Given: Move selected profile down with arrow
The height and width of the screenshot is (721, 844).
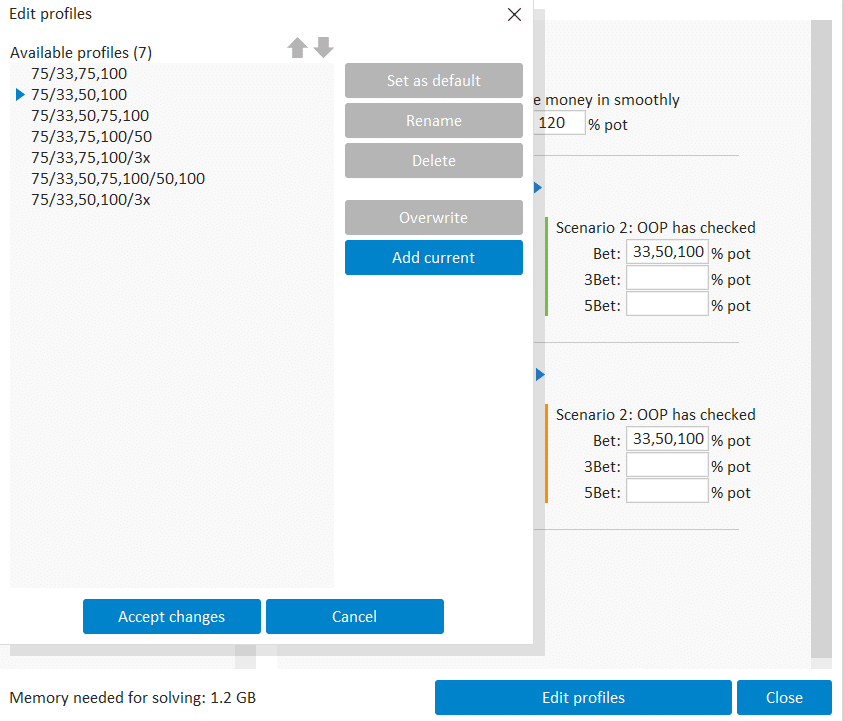Looking at the screenshot, I should tap(323, 47).
